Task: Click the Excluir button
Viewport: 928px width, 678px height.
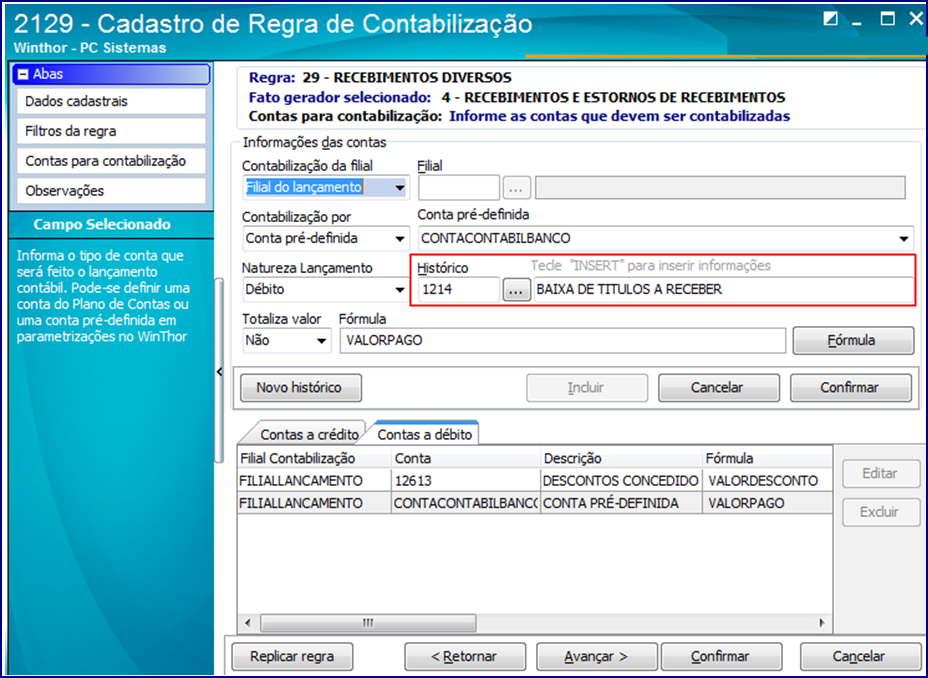Action: (x=881, y=512)
